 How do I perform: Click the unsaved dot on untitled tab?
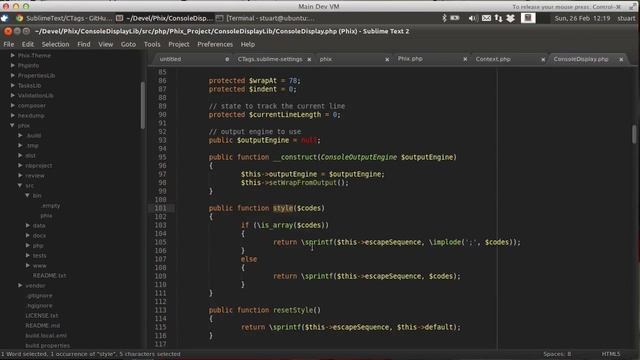[x=227, y=59]
